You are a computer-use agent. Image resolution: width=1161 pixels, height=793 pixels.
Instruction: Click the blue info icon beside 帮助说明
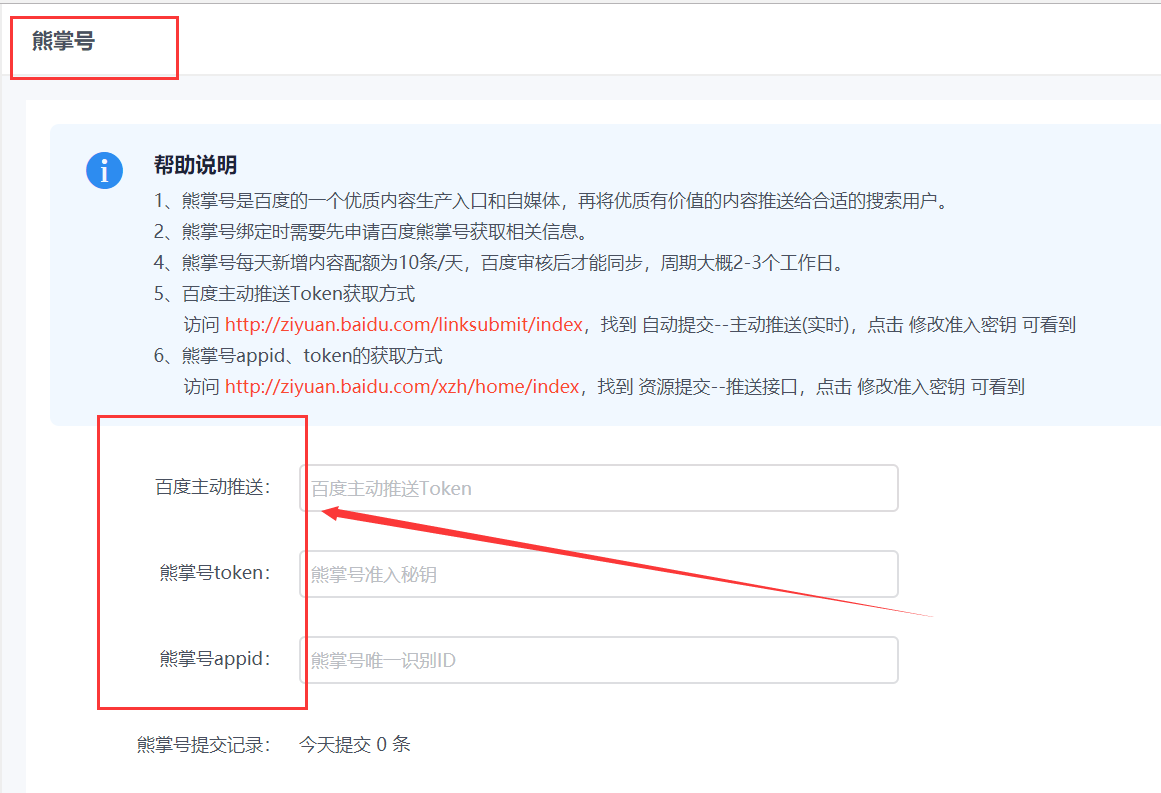tap(104, 171)
